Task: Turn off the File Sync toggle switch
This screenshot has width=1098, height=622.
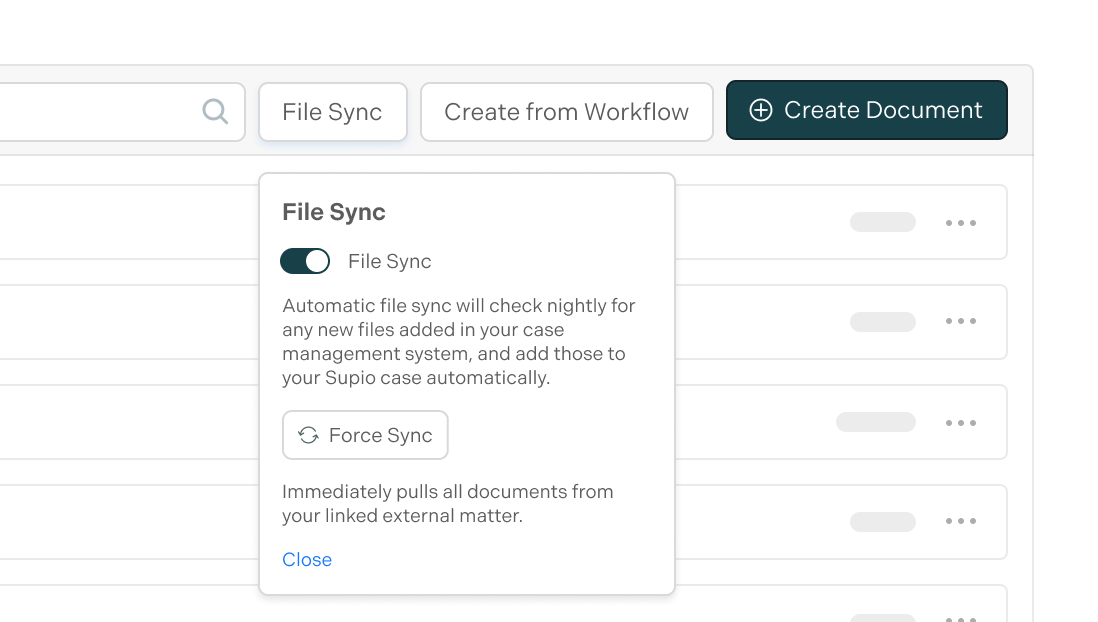Action: click(x=305, y=261)
